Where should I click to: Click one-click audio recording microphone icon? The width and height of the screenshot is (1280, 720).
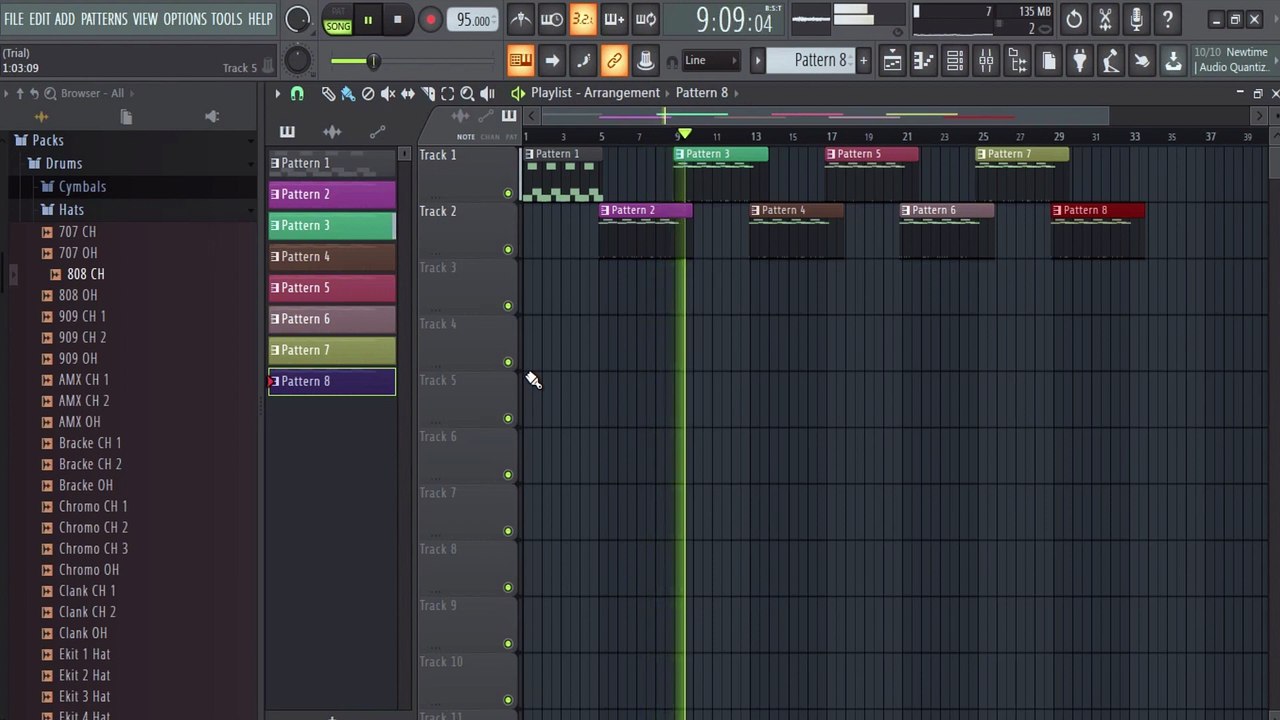pos(1137,19)
